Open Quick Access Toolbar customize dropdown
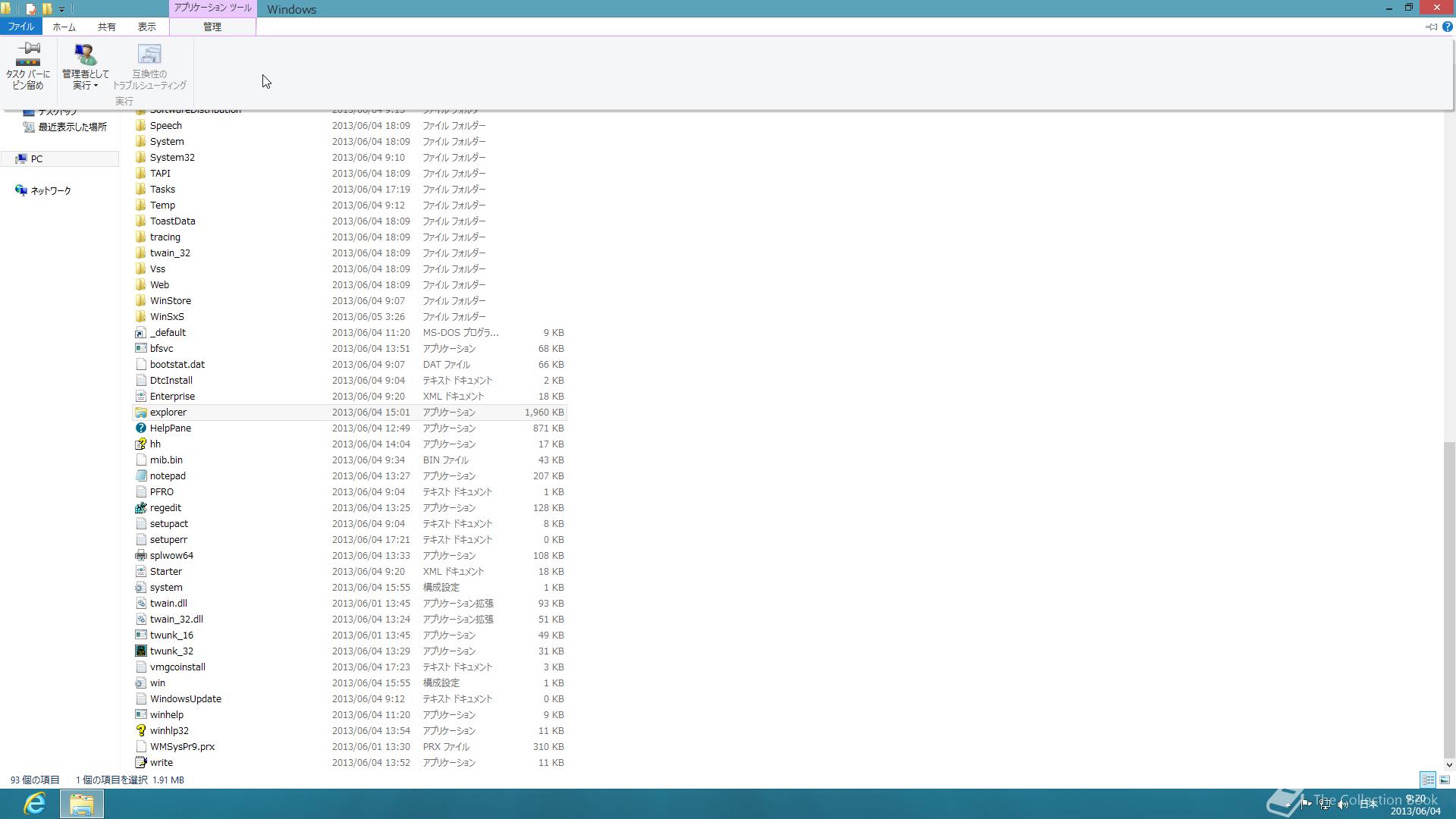The height and width of the screenshot is (819, 1456). pos(62,10)
